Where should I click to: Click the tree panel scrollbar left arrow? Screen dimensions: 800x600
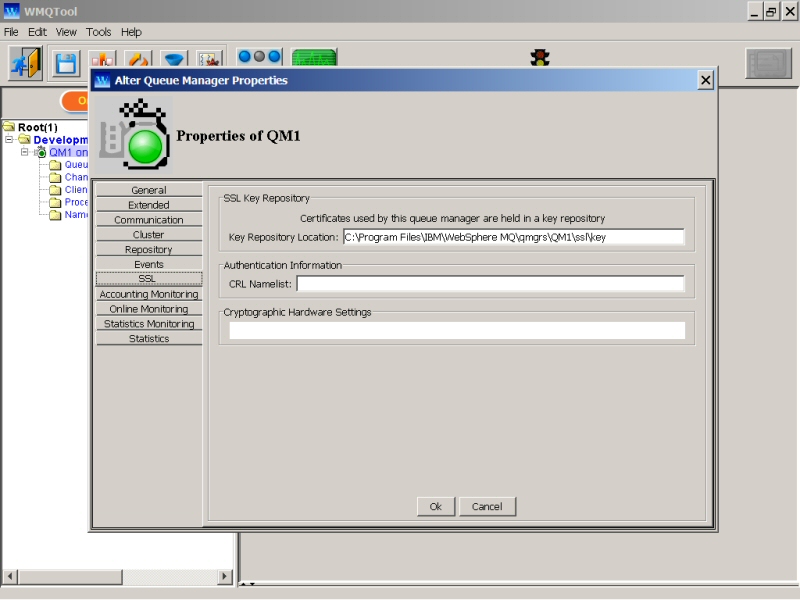10,577
